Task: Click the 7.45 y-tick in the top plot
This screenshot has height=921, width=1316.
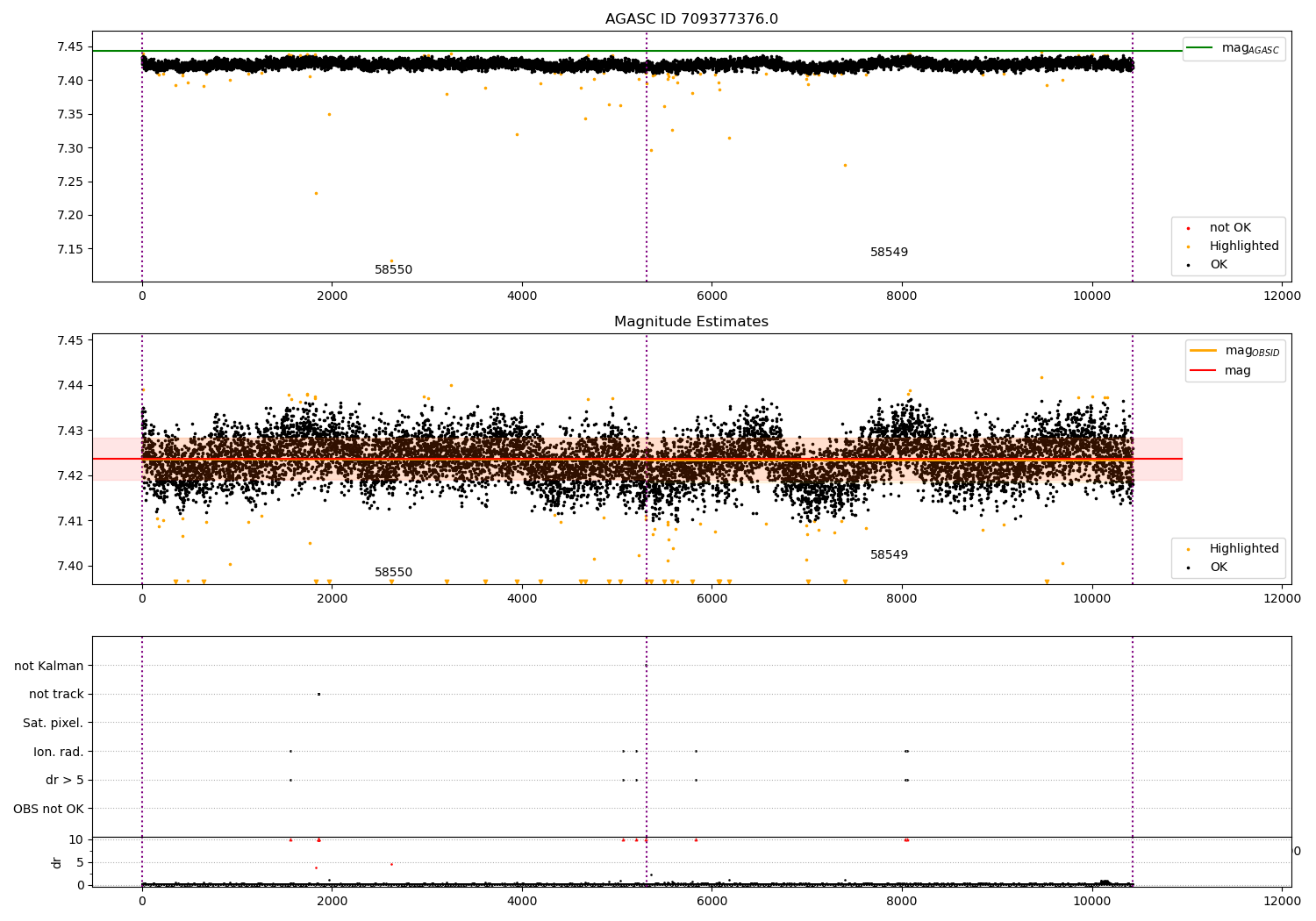Action: 71,47
